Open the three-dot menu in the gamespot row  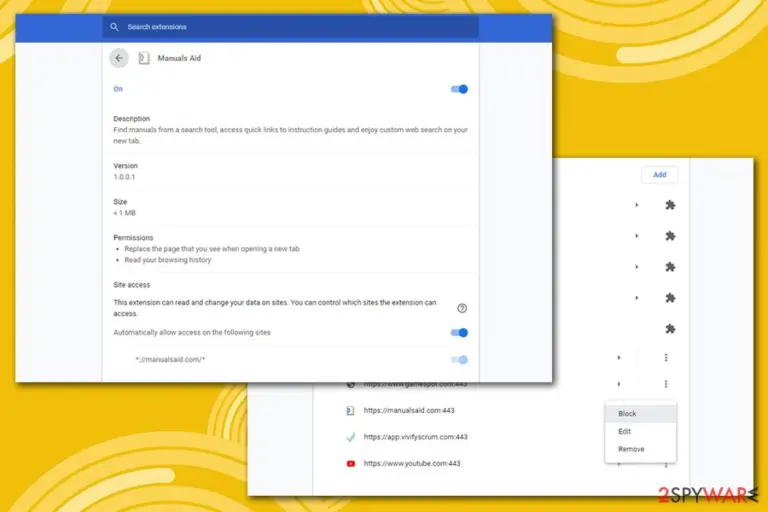tap(666, 384)
